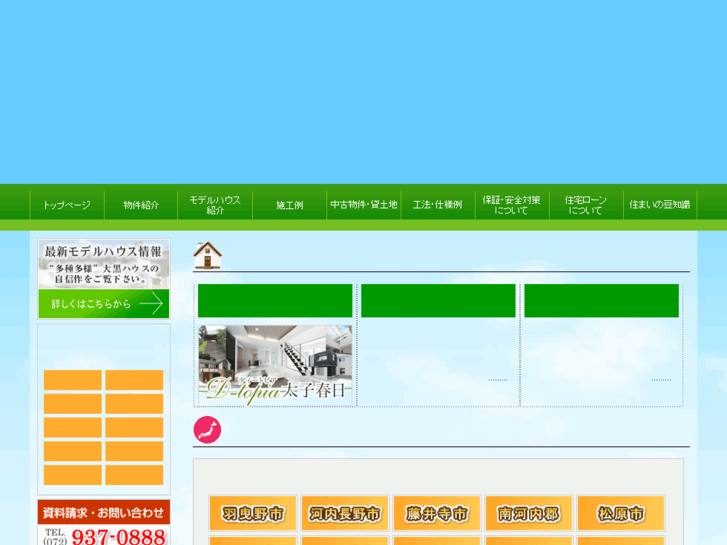The width and height of the screenshot is (727, 545).
Task: Select the 藤井寺市 area button
Action: tap(436, 513)
